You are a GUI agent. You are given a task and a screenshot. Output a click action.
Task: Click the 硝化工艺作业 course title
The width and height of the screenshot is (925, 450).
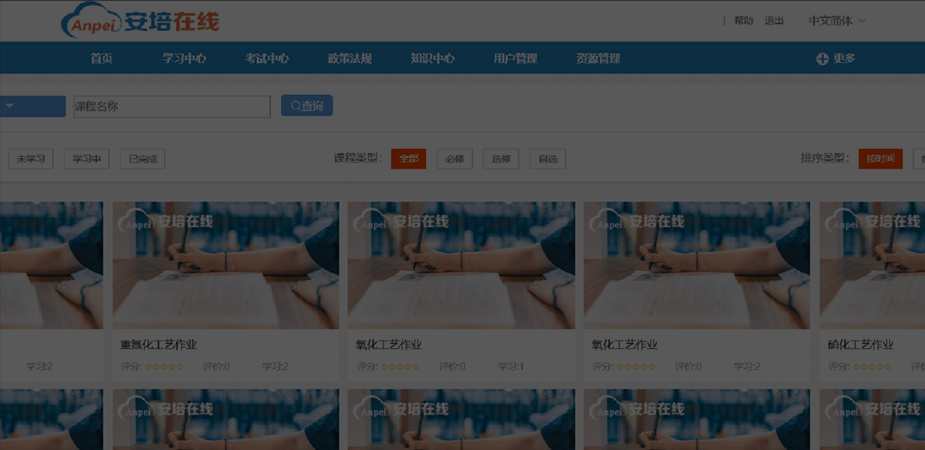[861, 345]
